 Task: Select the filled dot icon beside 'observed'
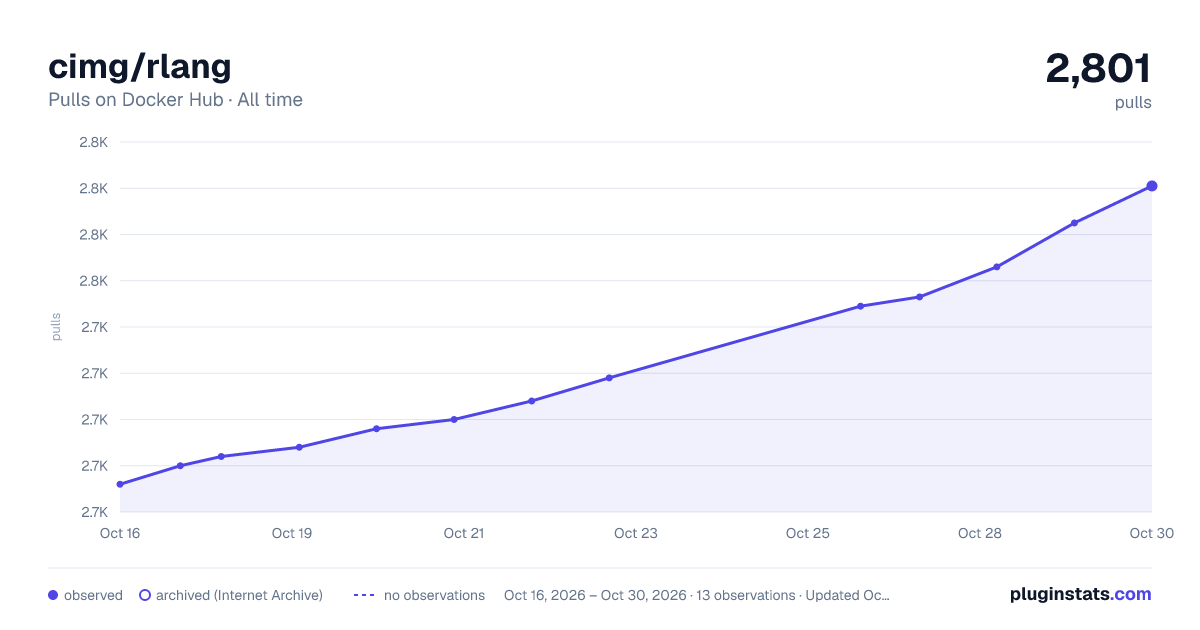[53, 595]
